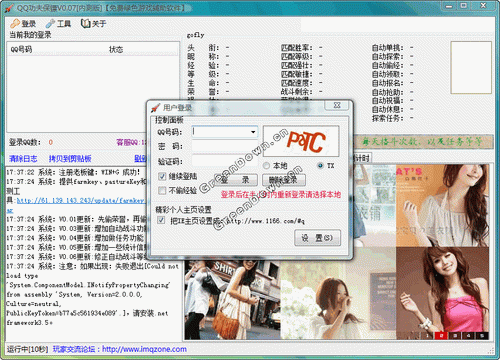Focus the 密码 input field

point(225,146)
